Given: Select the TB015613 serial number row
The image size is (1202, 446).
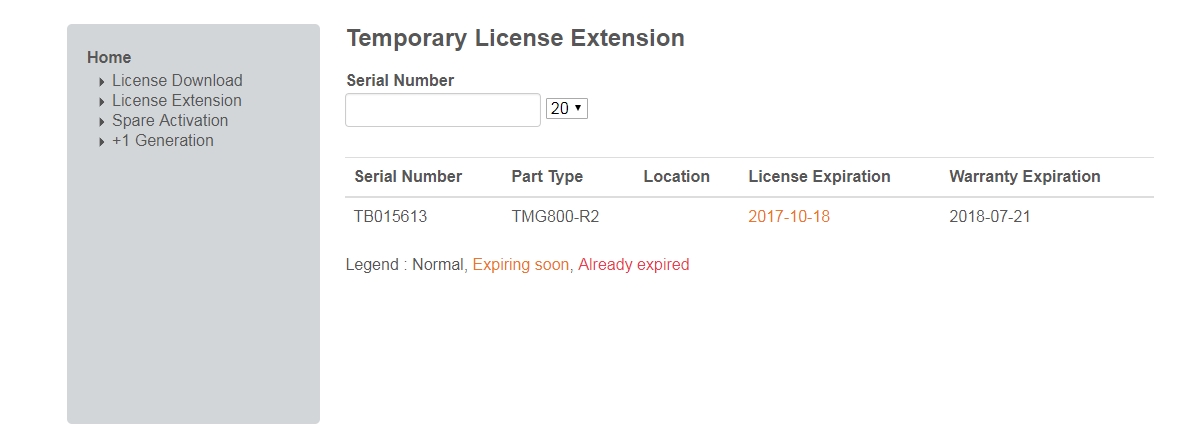Looking at the screenshot, I should coord(391,216).
